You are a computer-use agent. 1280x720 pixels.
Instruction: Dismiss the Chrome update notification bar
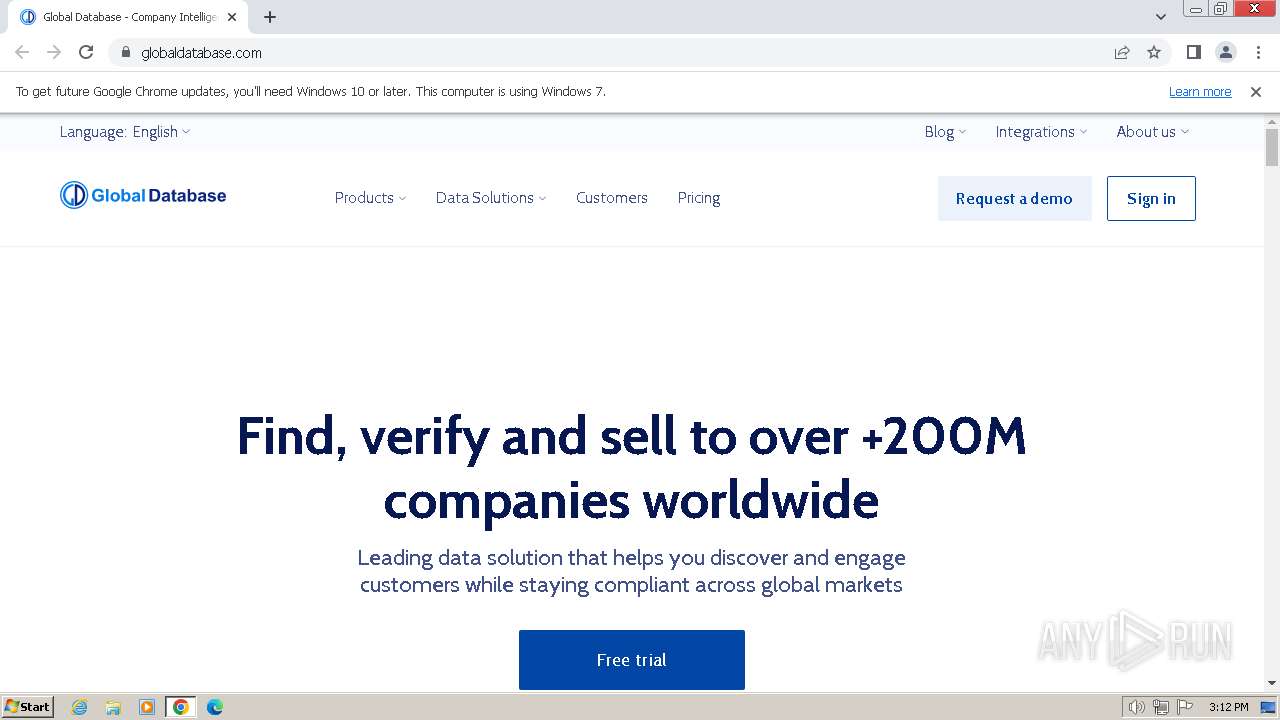click(x=1256, y=91)
